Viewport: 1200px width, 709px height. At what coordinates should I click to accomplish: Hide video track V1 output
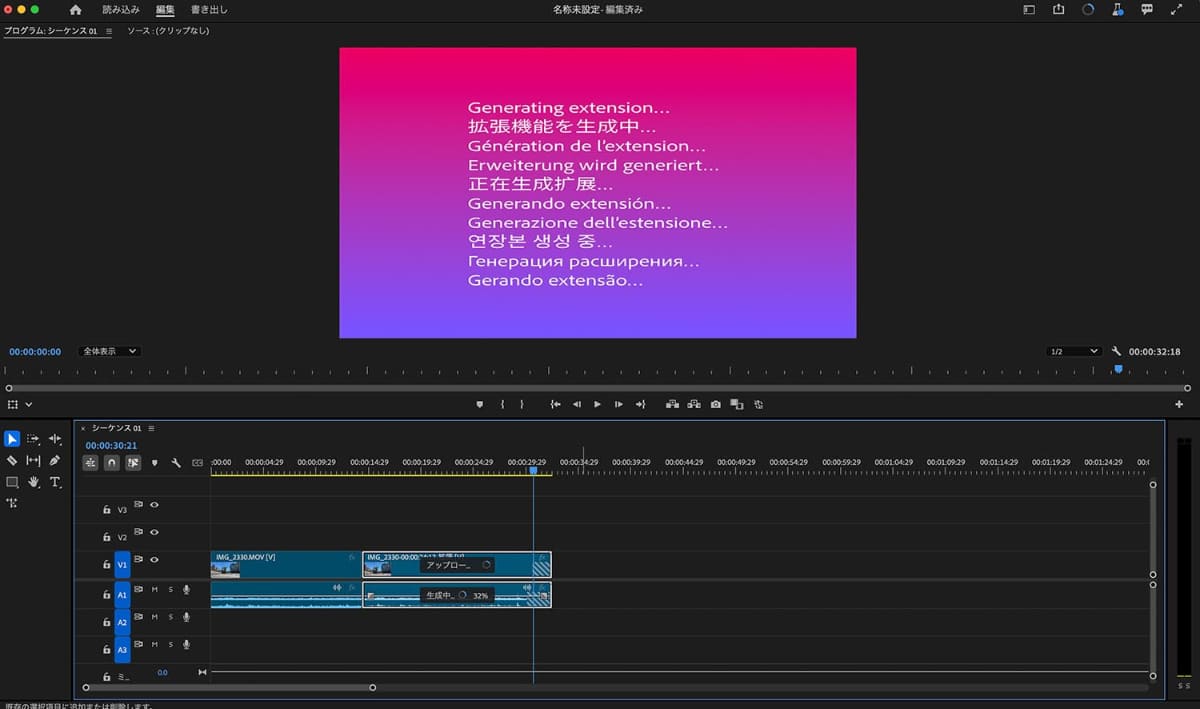point(155,560)
